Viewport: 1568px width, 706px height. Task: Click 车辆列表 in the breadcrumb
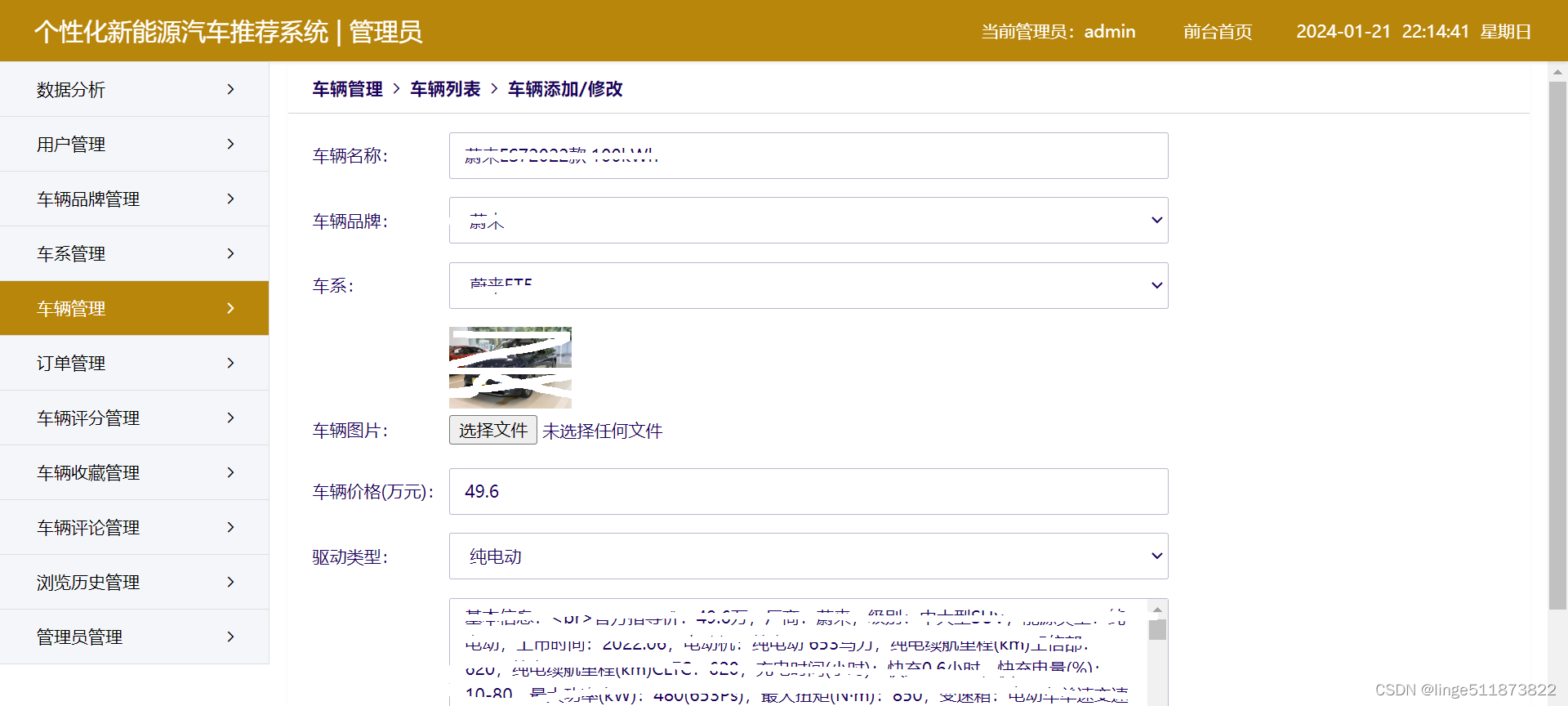(x=445, y=89)
